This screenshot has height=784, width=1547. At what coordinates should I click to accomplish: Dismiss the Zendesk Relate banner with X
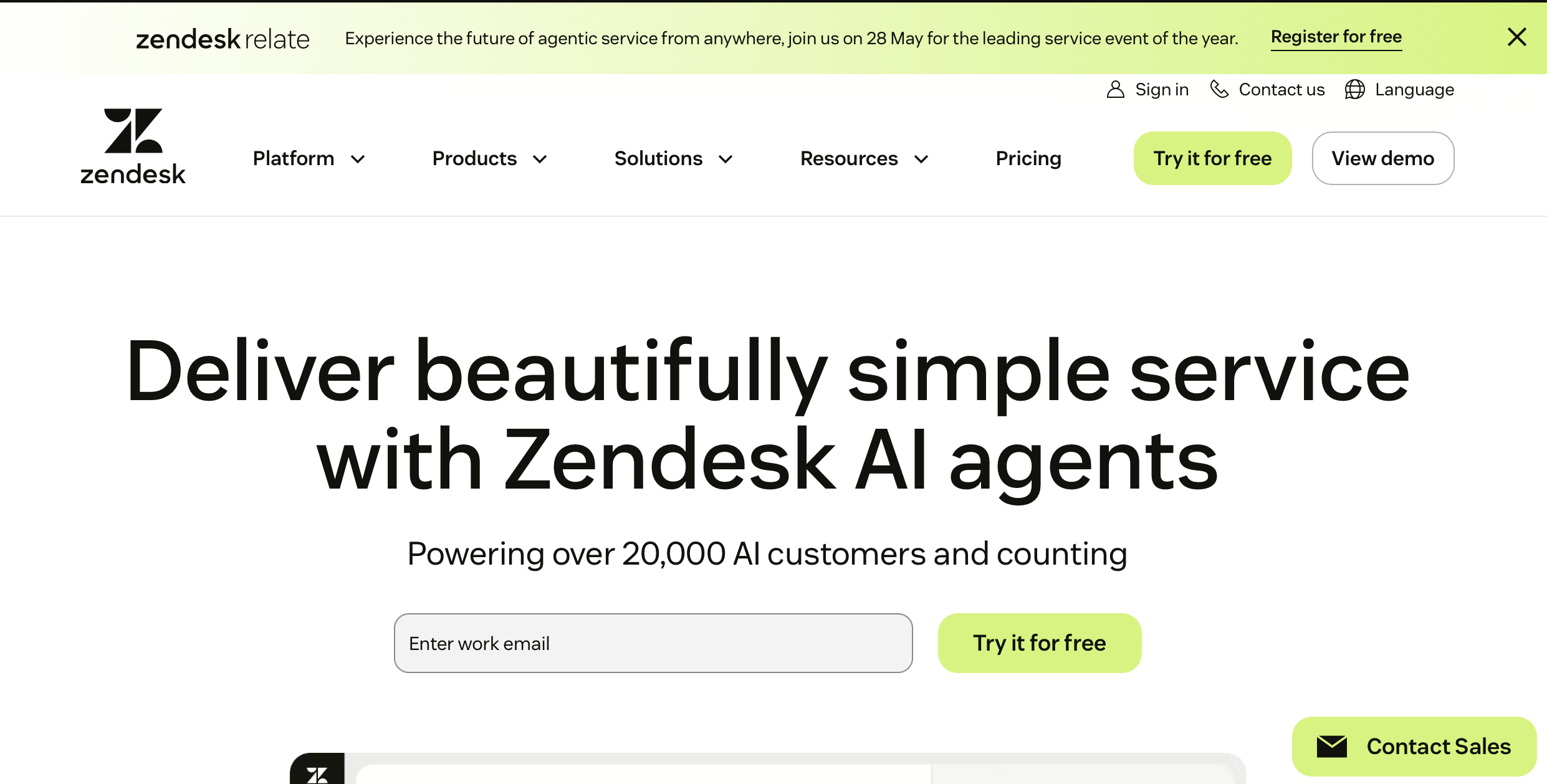[1516, 37]
